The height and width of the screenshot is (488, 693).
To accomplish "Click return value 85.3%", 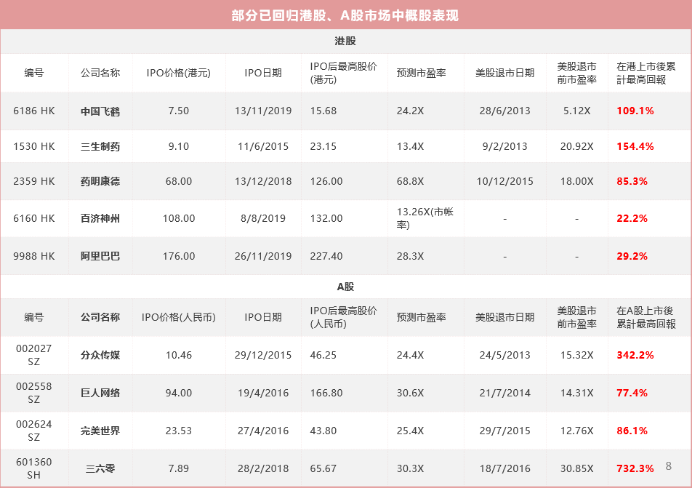I will pos(632,182).
